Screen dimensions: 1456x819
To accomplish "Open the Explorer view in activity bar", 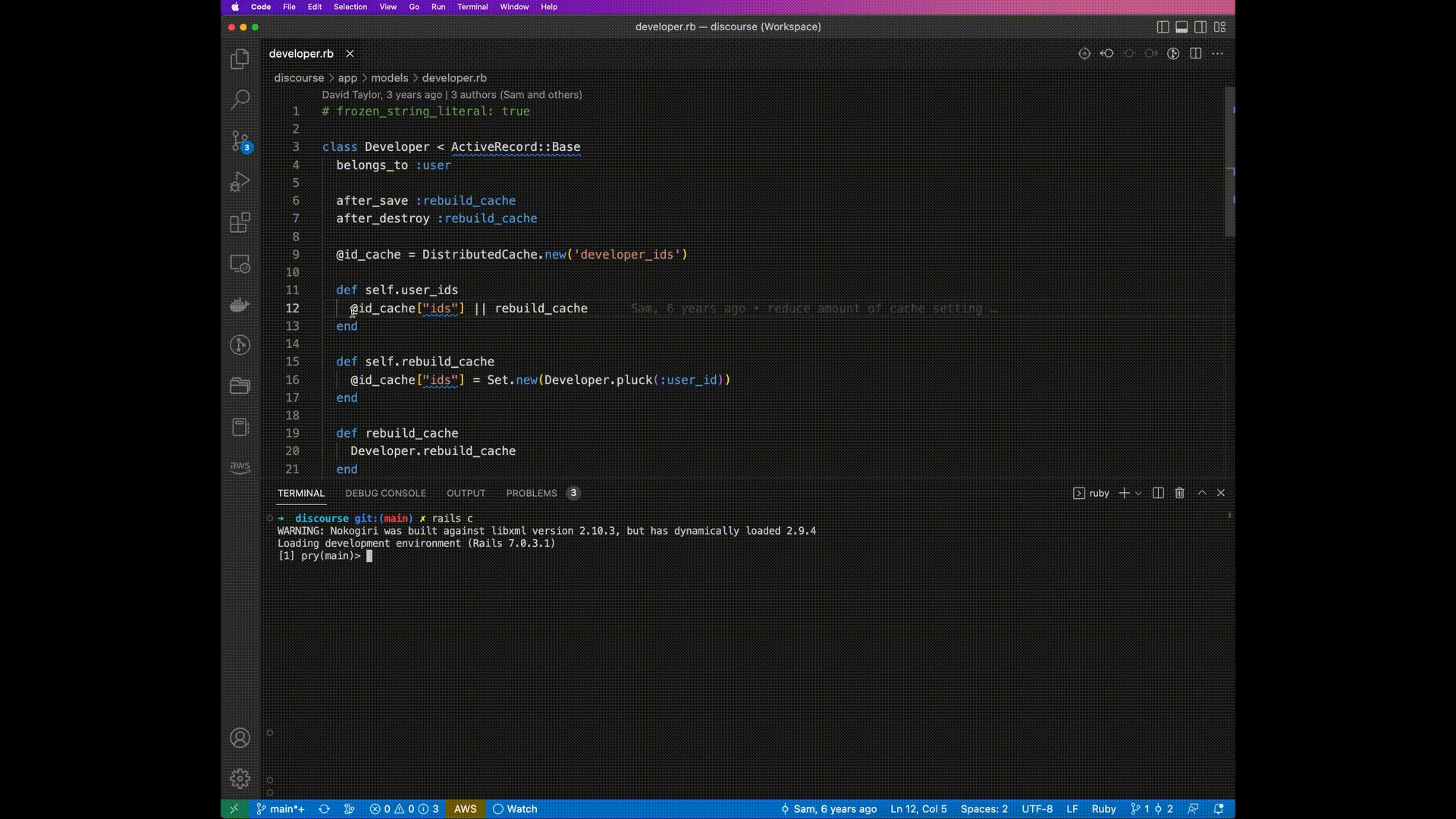I will pyautogui.click(x=240, y=59).
